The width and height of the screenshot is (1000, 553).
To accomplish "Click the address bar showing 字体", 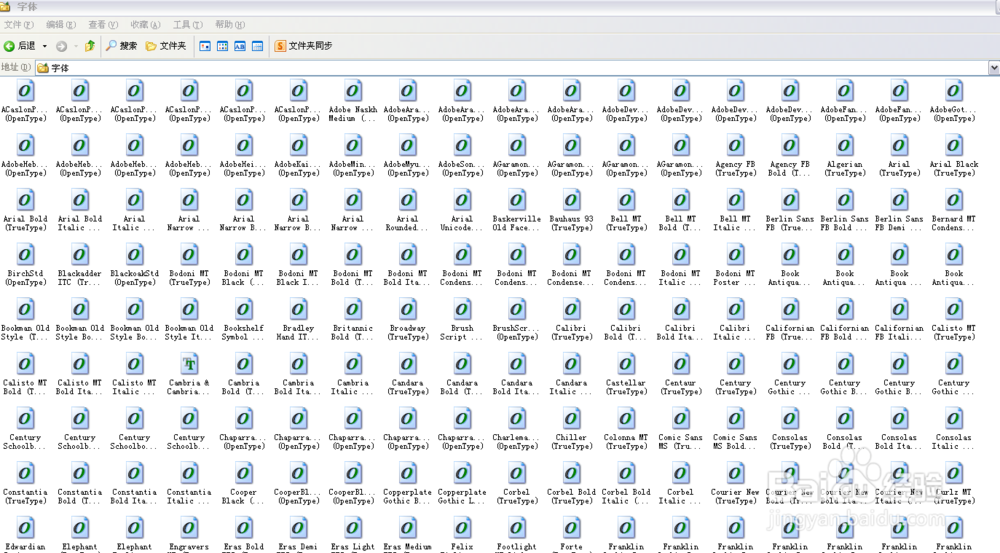I will (510, 68).
